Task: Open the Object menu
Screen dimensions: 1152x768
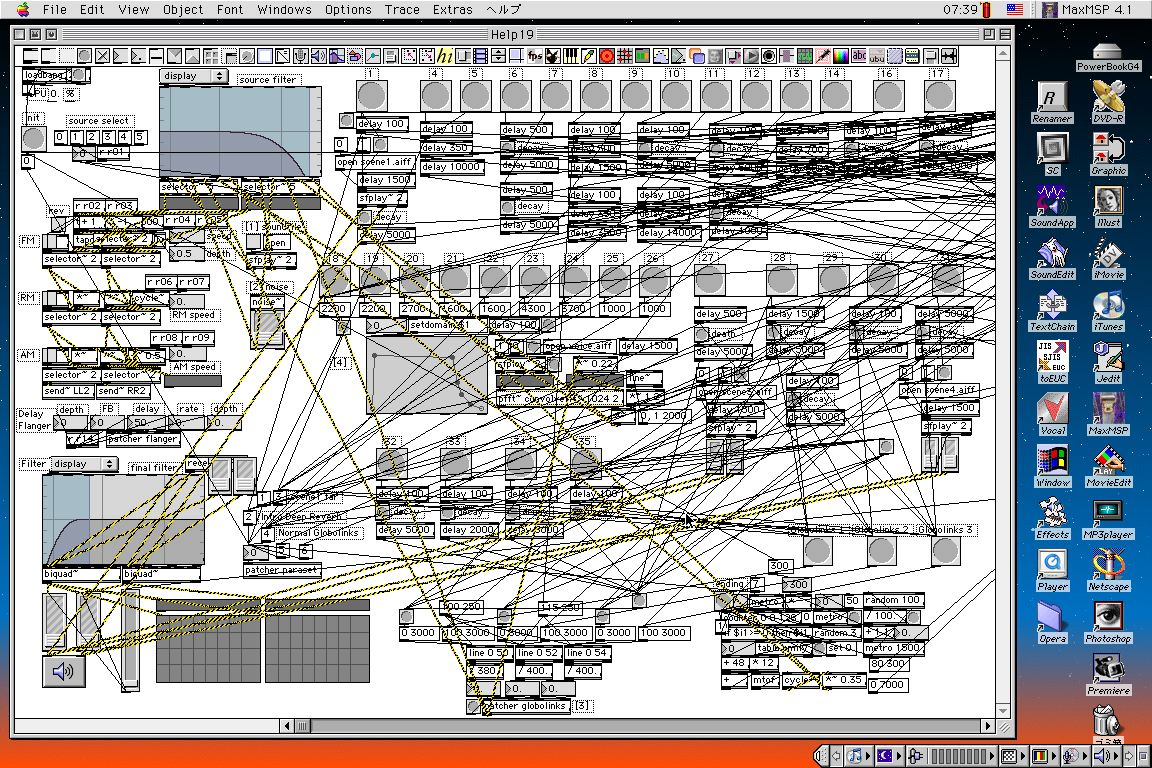Action: click(183, 10)
